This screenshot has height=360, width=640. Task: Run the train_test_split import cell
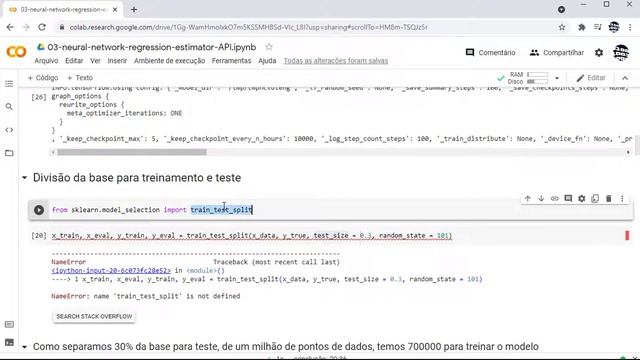[39, 210]
